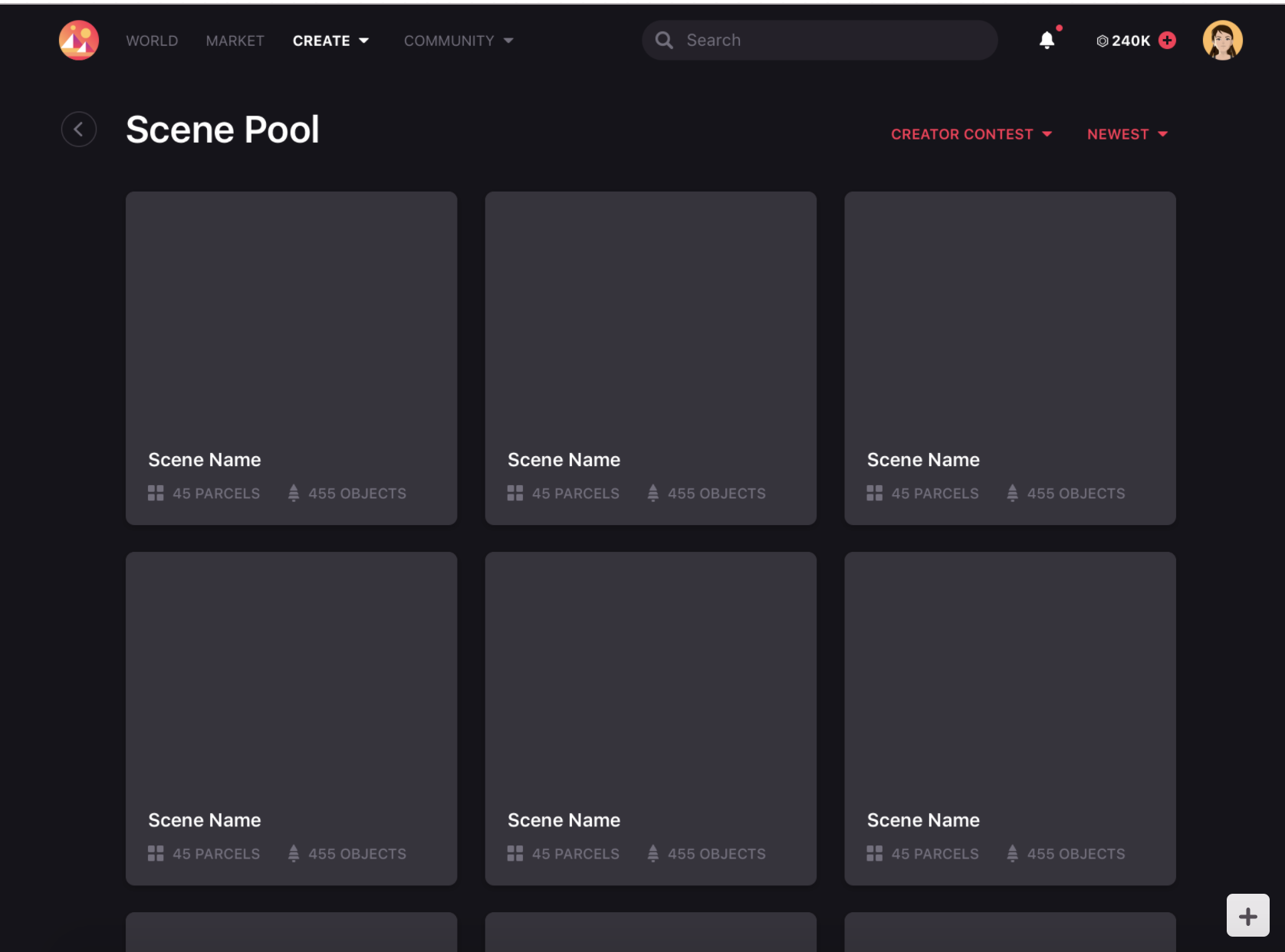Open the Newest sort dropdown
1285x952 pixels.
pyautogui.click(x=1127, y=134)
